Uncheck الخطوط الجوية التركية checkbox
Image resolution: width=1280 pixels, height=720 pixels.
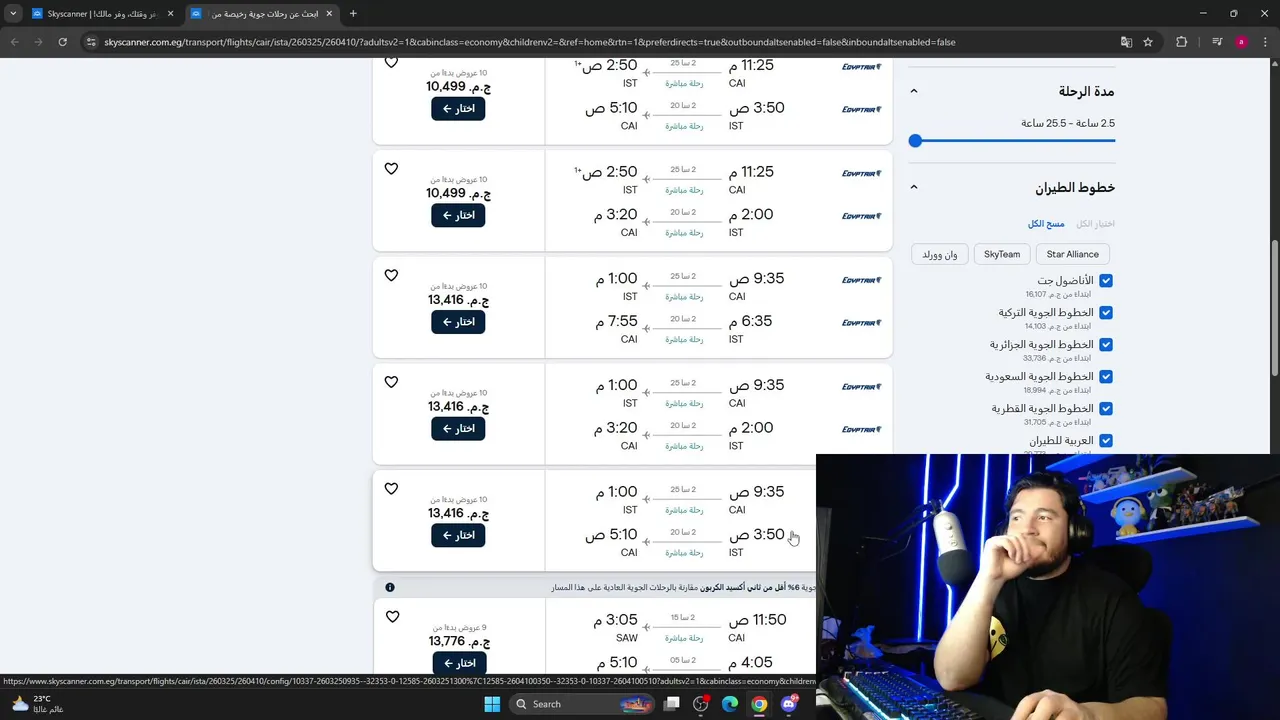point(1106,313)
